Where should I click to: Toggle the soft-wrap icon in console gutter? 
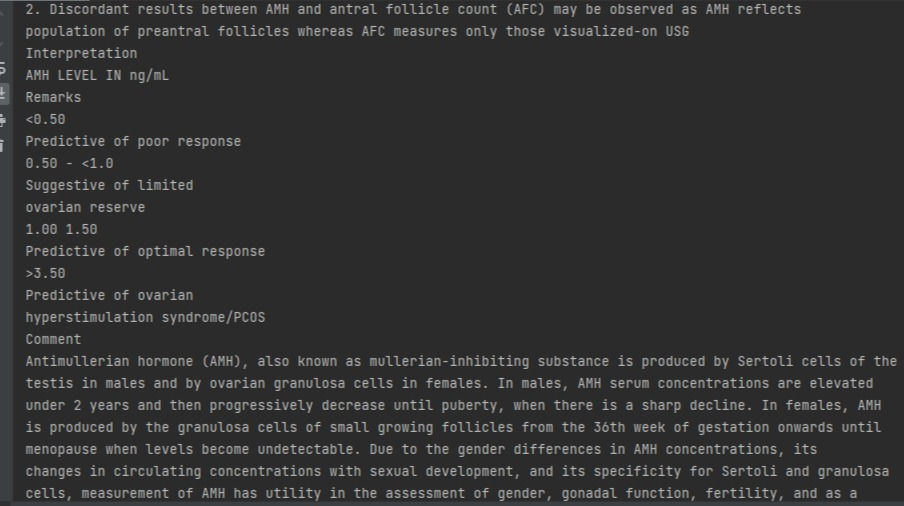click(x=2, y=69)
